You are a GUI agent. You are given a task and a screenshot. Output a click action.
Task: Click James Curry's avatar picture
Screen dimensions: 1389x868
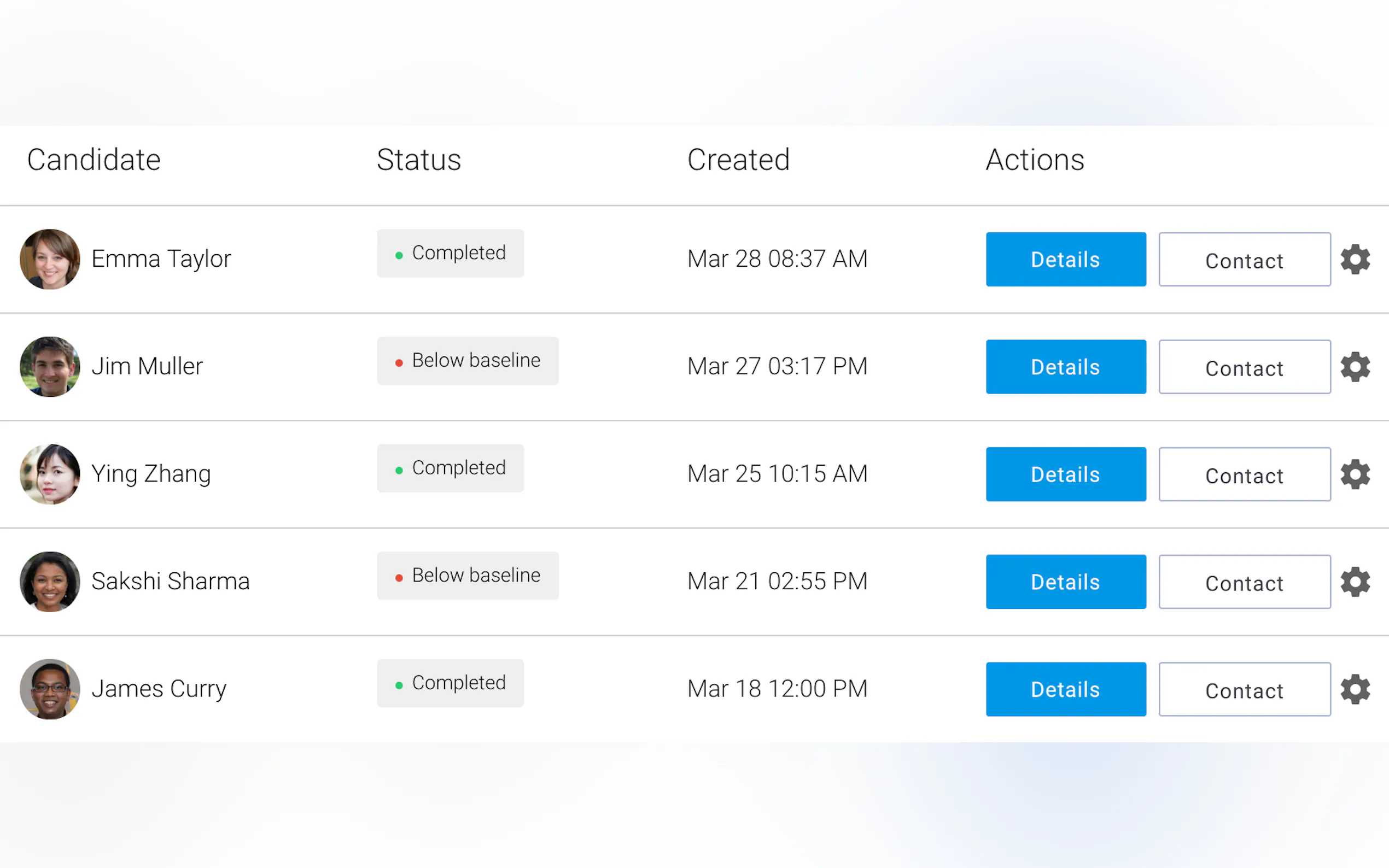50,689
